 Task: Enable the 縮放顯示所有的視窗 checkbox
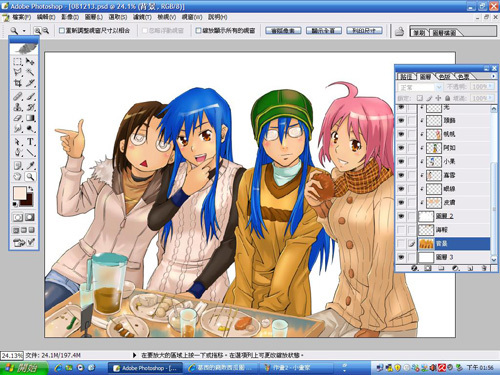pos(198,31)
